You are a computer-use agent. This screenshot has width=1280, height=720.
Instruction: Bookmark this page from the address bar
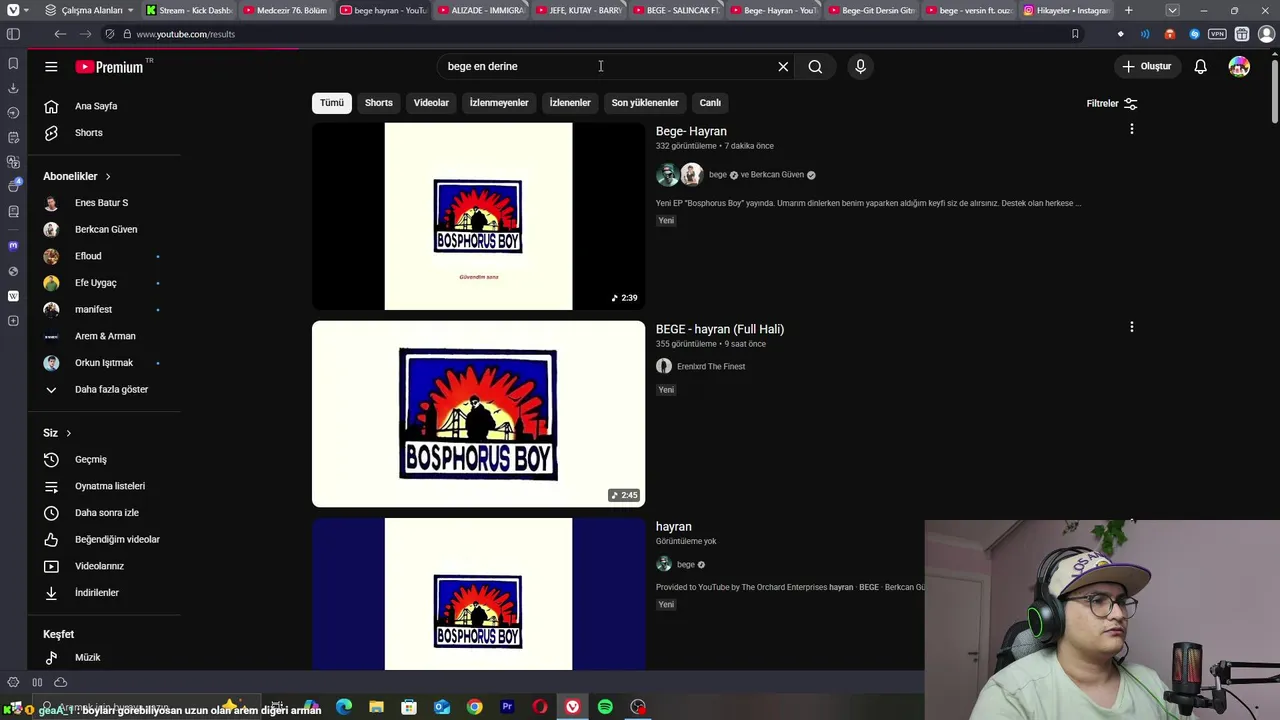1075,34
